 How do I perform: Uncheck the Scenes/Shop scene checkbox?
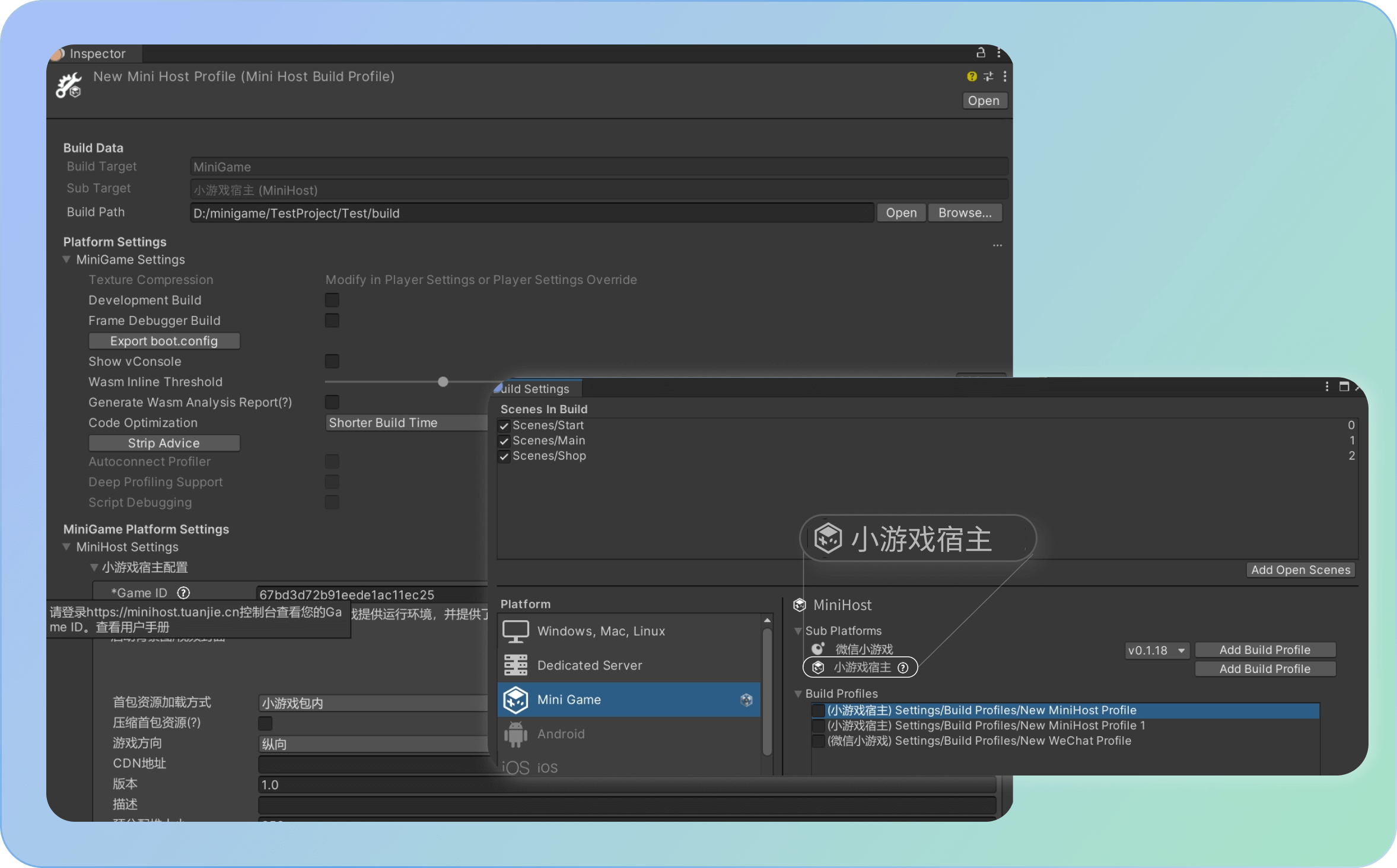coord(504,457)
